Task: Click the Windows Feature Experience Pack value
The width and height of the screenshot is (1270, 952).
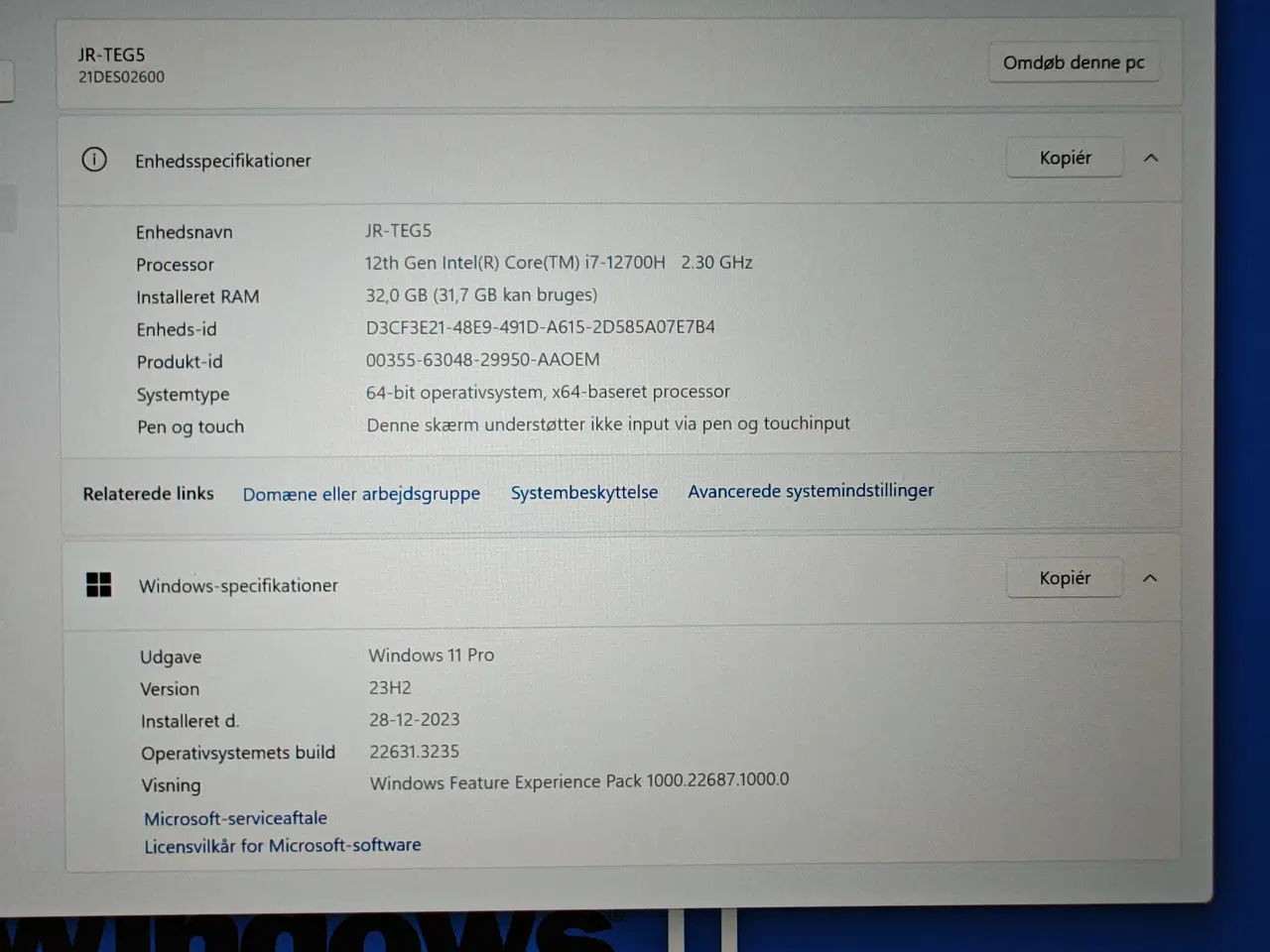Action: point(579,780)
